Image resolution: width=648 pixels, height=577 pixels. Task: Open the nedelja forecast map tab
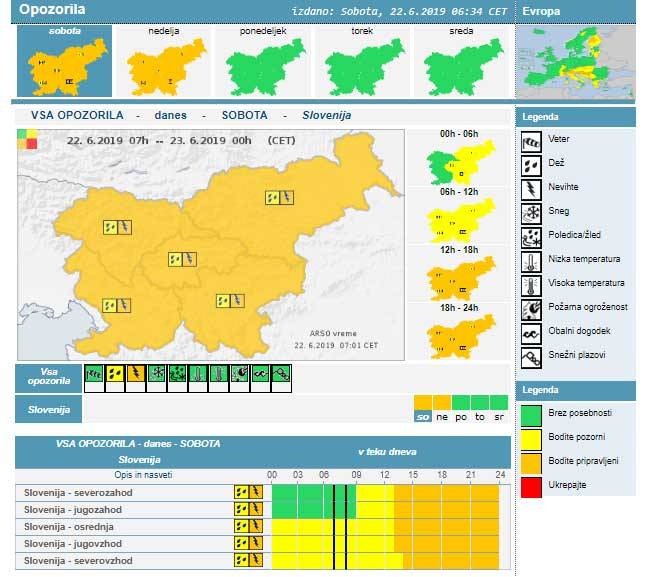tap(164, 60)
